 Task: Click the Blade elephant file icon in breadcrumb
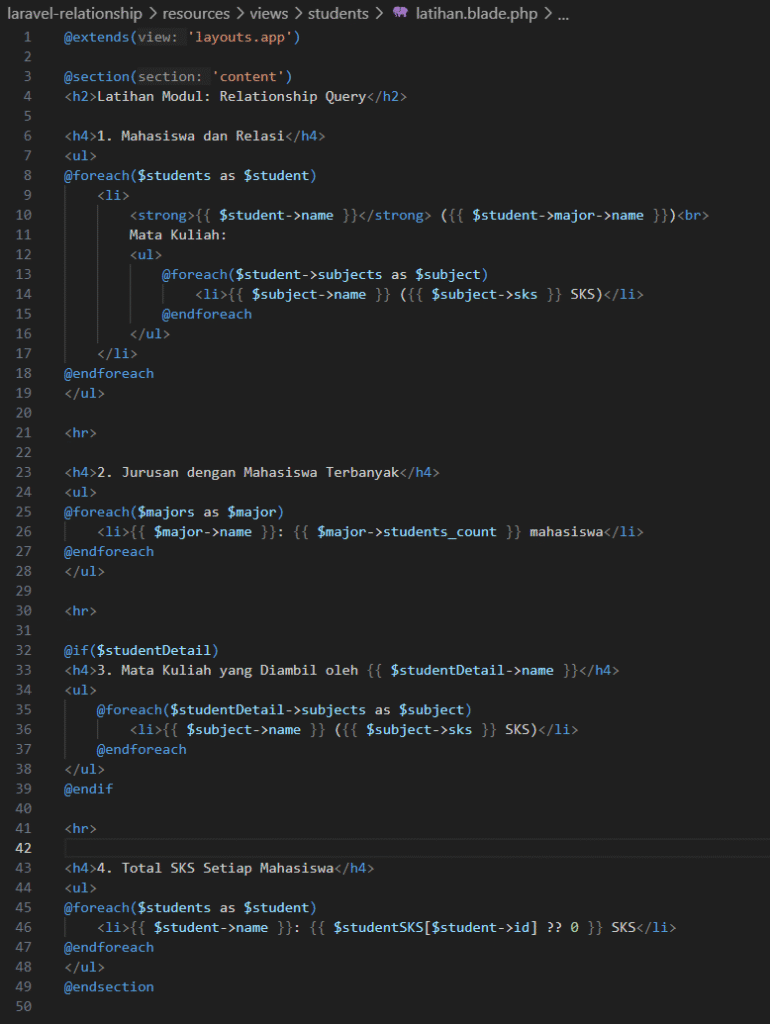(x=400, y=15)
